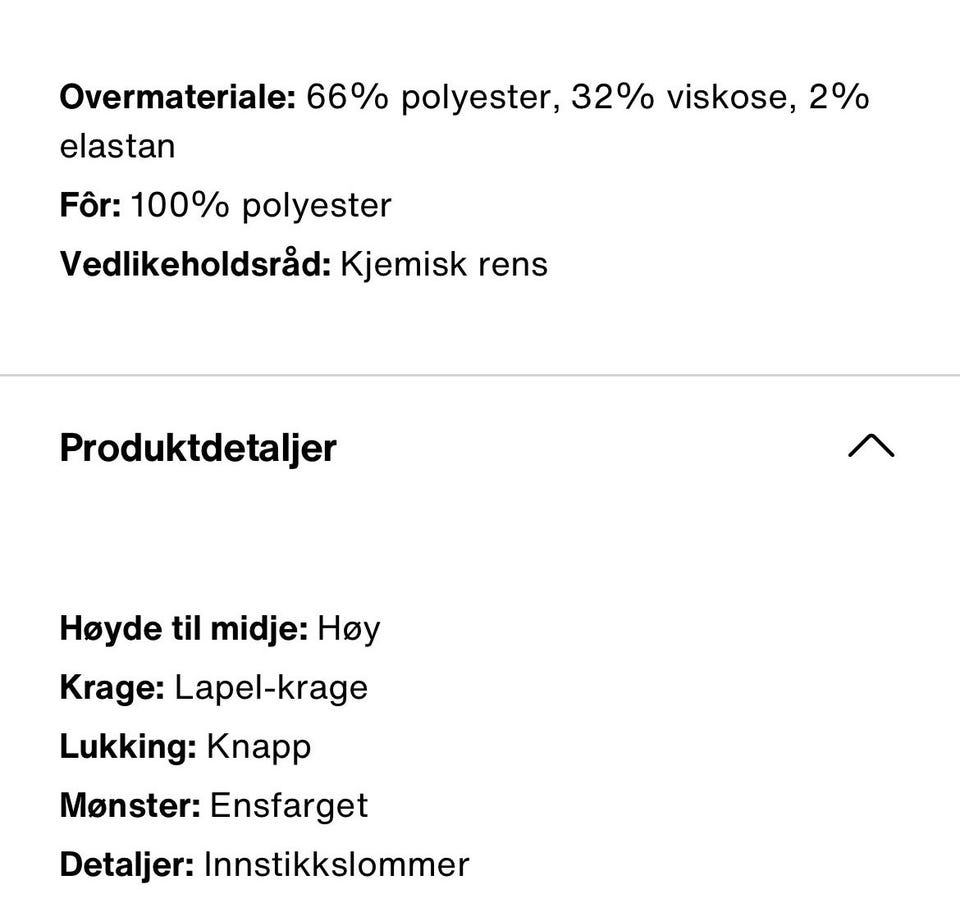Click the Vedlikeholdsråd label
The image size is (960, 903).
coord(195,264)
